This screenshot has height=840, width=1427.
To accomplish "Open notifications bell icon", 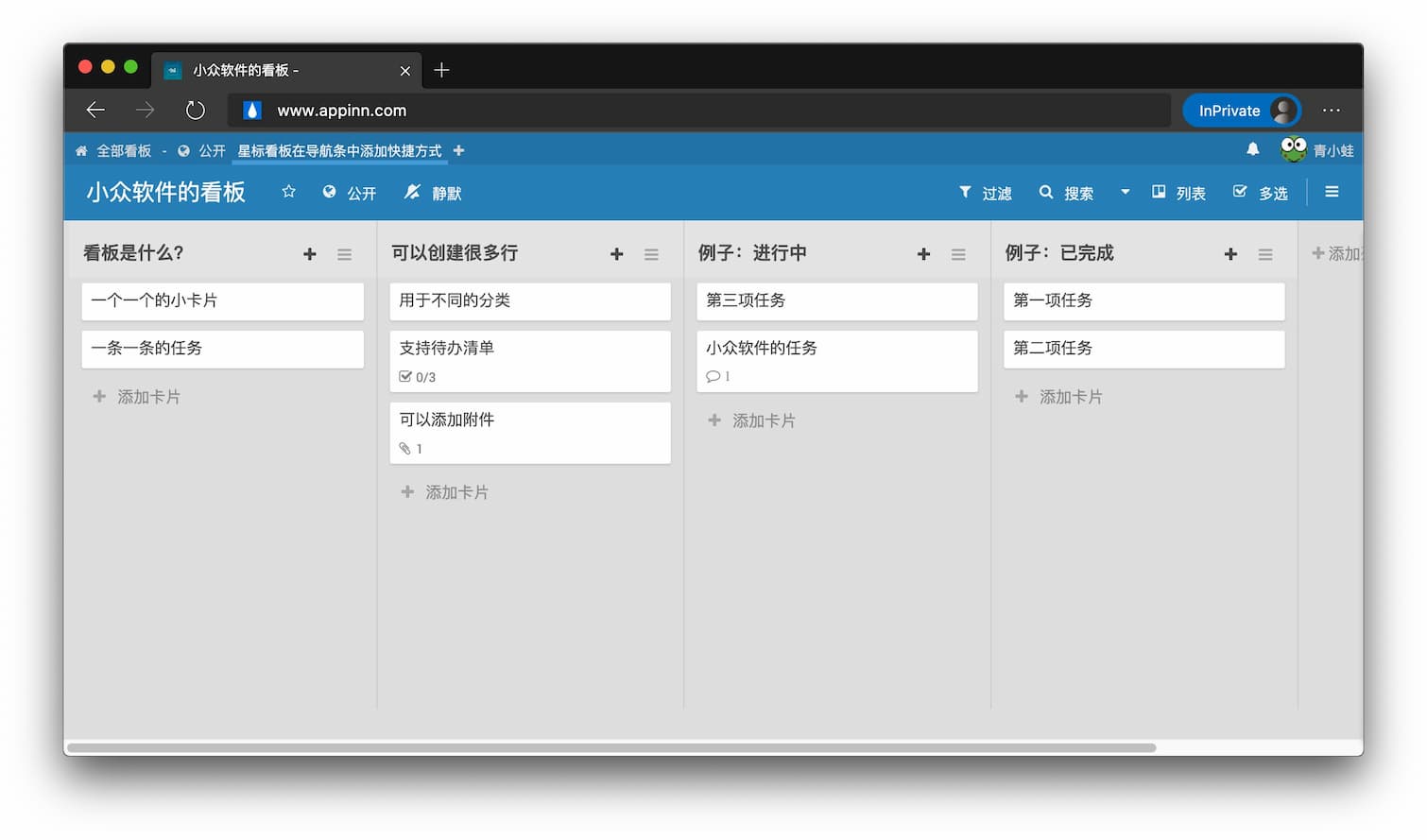I will tap(1252, 149).
